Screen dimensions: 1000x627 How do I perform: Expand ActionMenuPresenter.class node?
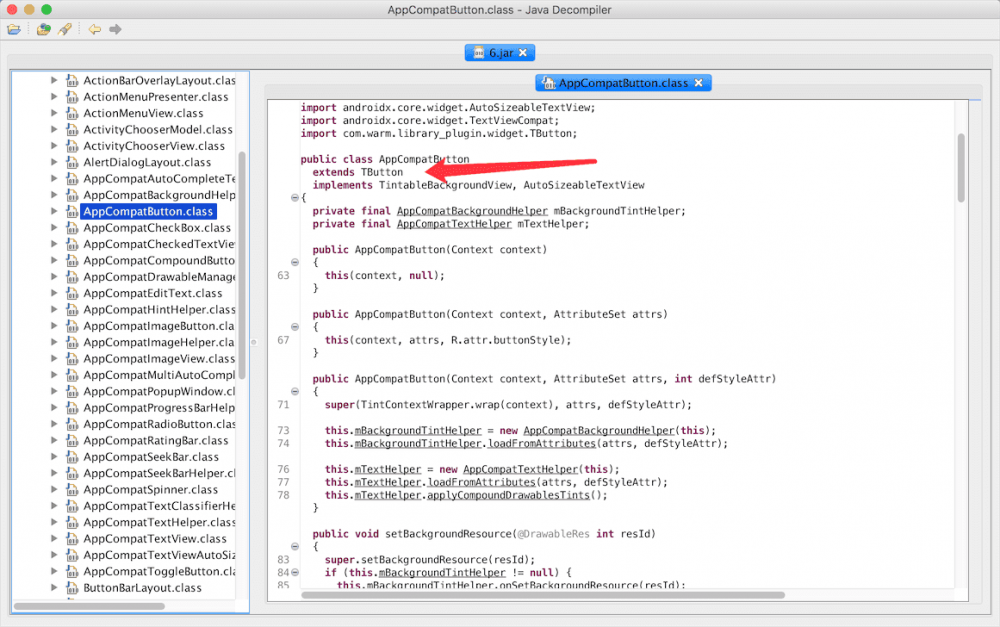[54, 97]
